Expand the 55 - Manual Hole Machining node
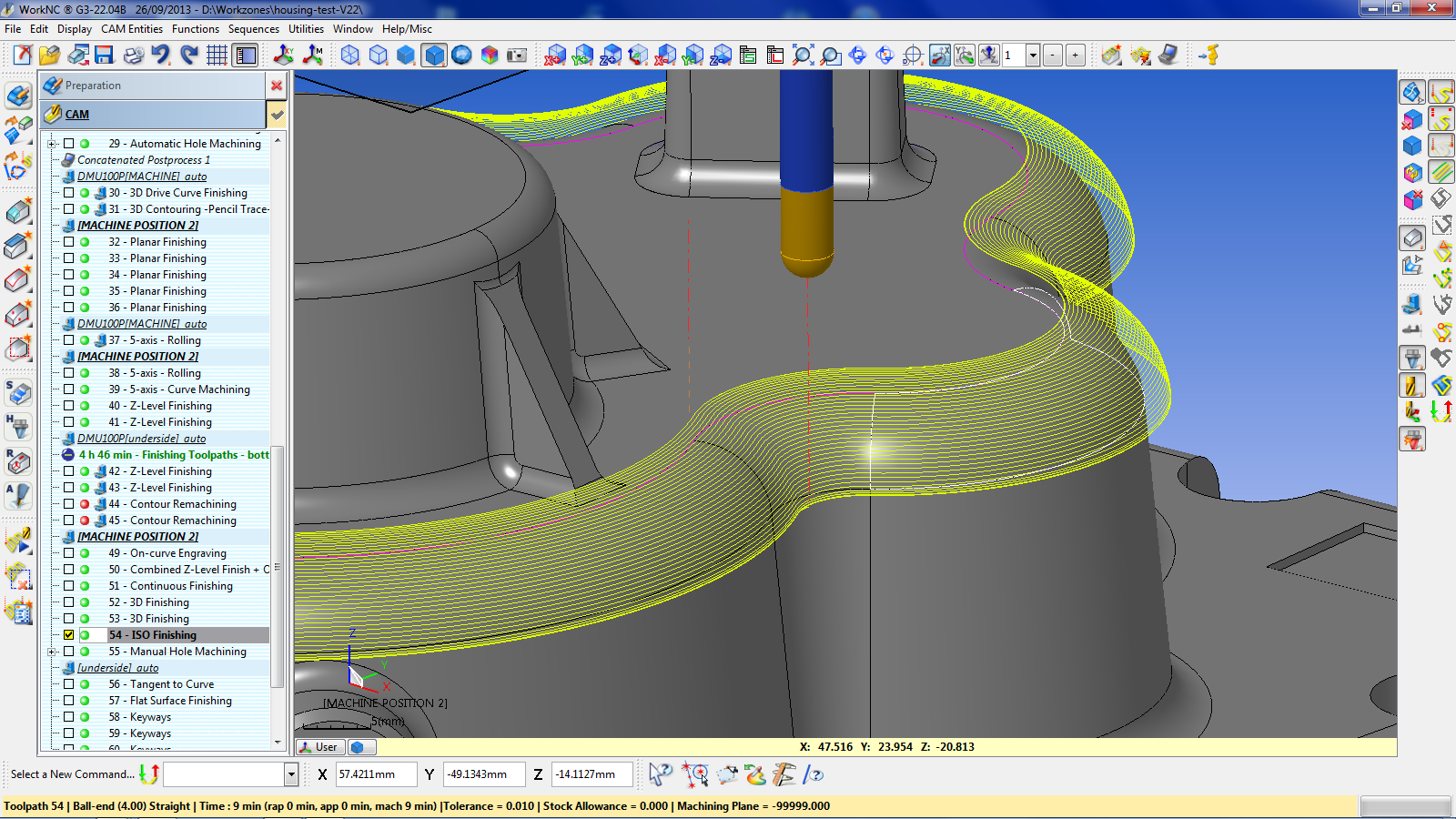This screenshot has height=819, width=1456. 52,652
